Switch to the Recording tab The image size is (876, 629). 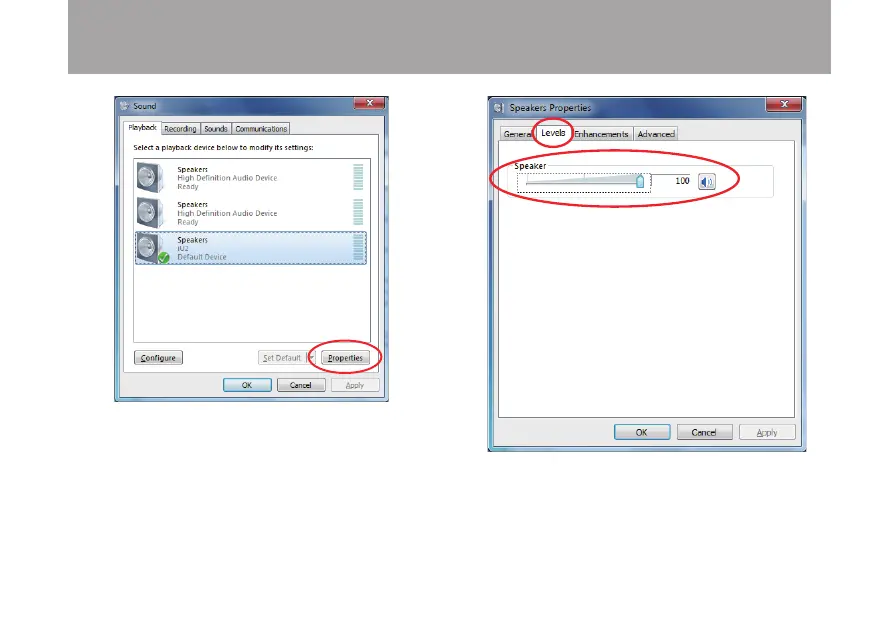pyautogui.click(x=180, y=128)
